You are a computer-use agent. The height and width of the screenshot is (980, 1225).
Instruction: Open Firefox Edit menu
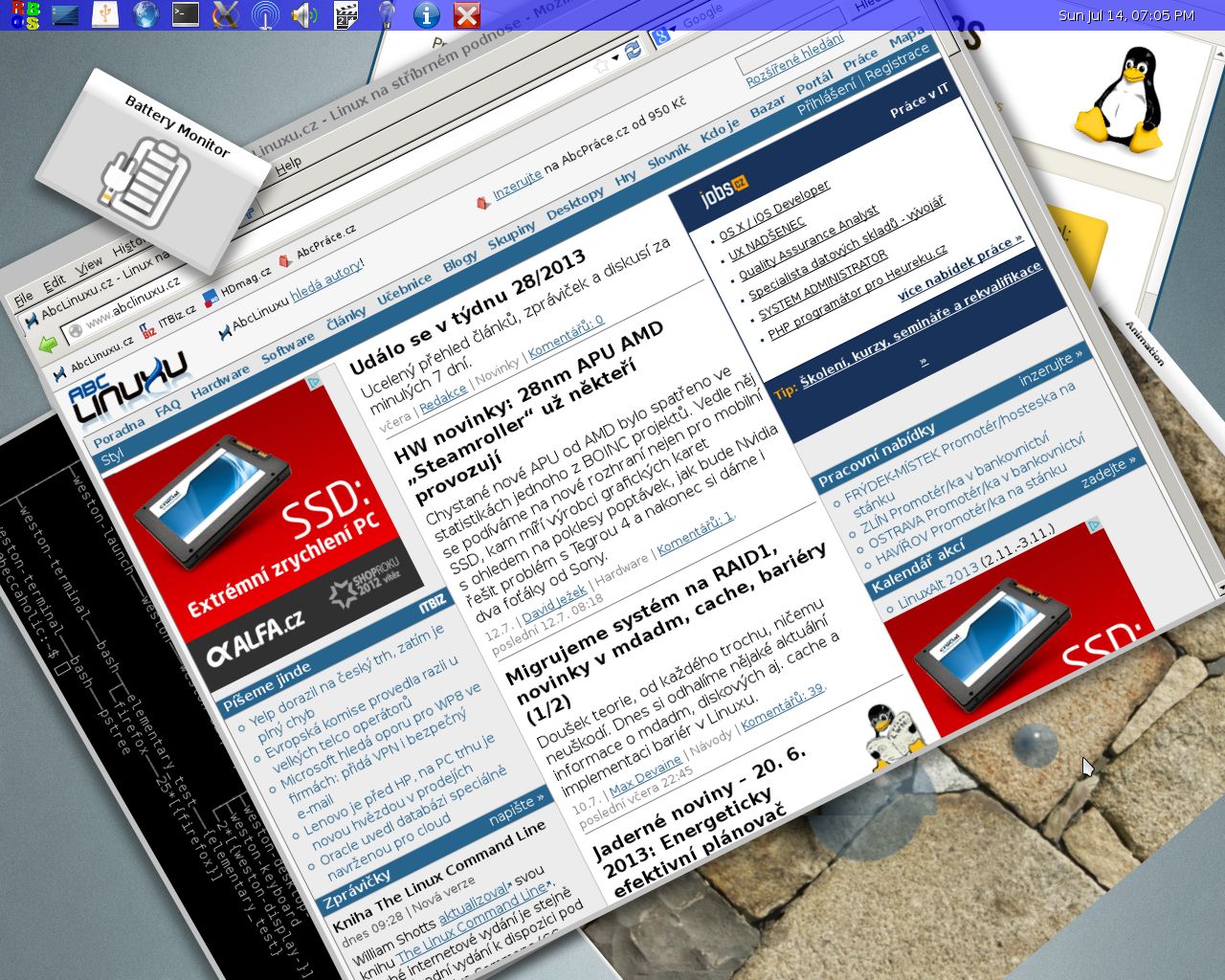tap(55, 281)
